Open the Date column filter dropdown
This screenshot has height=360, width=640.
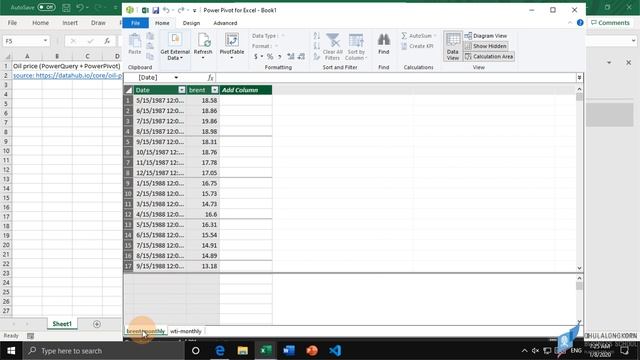182,90
